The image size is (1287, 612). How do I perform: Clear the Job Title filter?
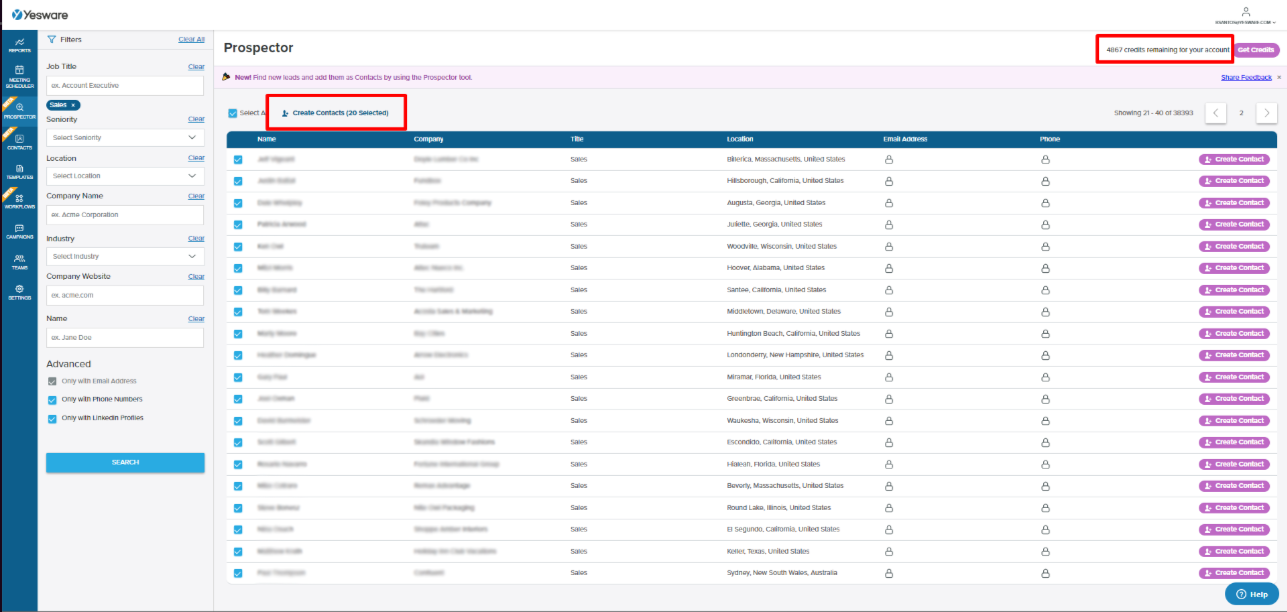pos(197,67)
